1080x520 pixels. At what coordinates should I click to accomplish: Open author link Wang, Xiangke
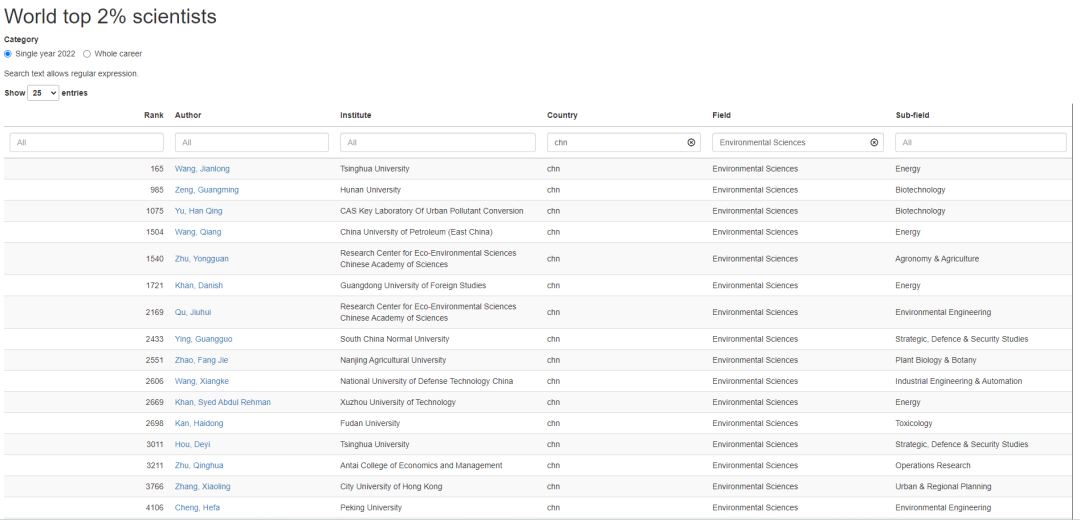(202, 382)
